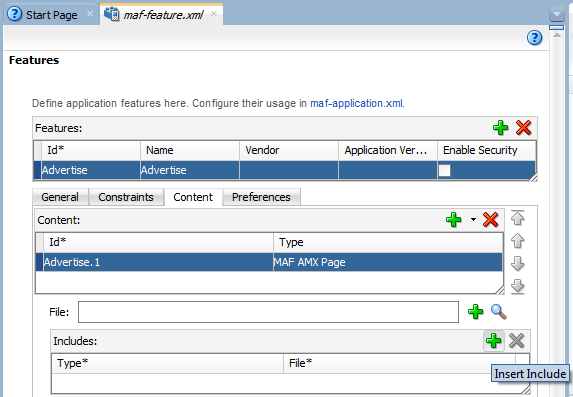This screenshot has width=573, height=397.
Task: Add new content with green plus icon
Action: pyautogui.click(x=454, y=220)
